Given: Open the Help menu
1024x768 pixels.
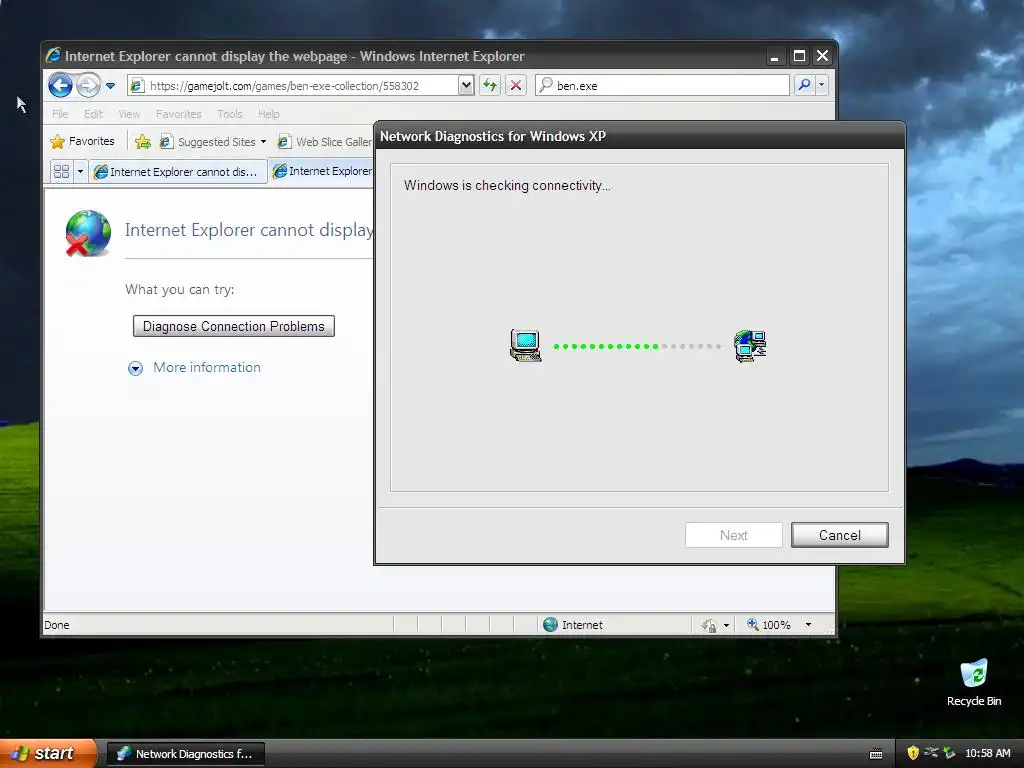Looking at the screenshot, I should 268,114.
